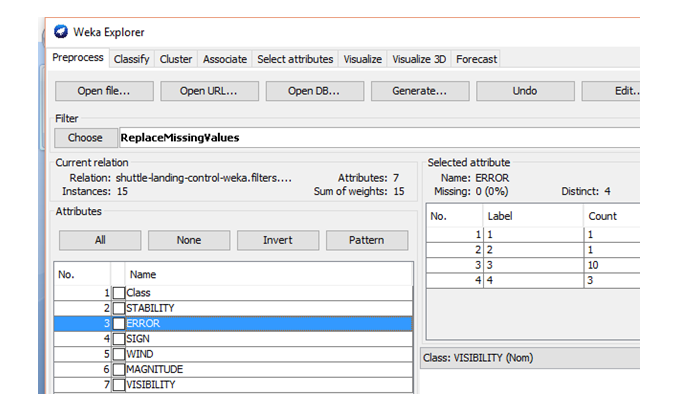
Task: Click the Edit... button
Action: click(611, 91)
